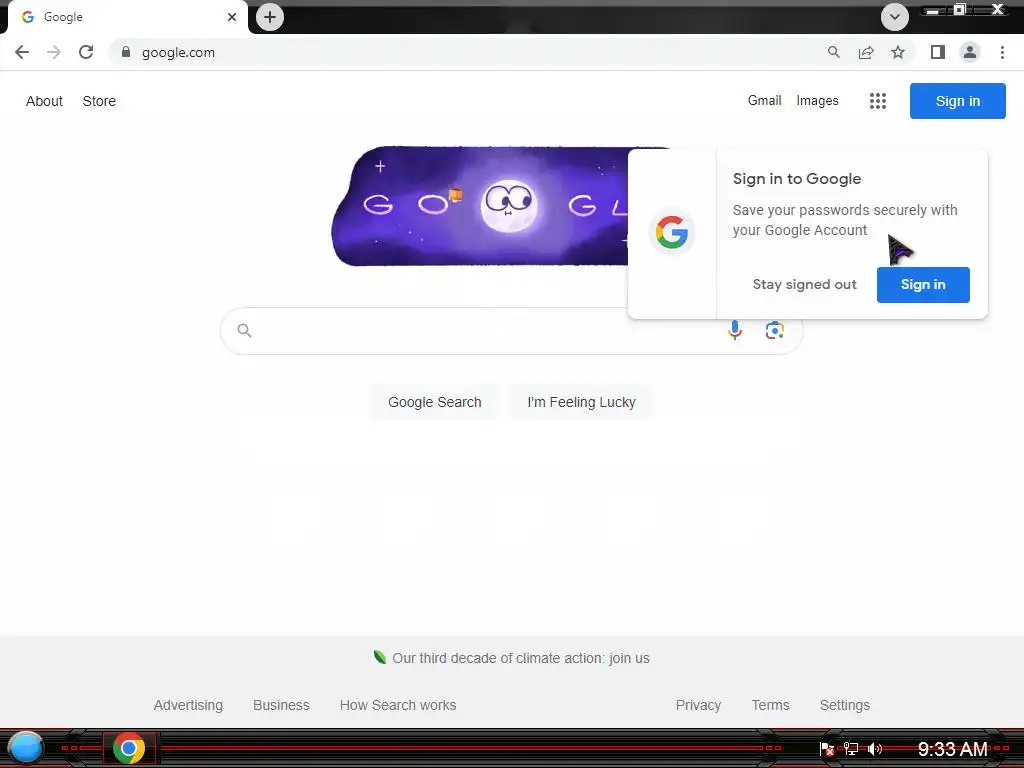
Task: Open a new tab with the plus button
Action: 270,17
